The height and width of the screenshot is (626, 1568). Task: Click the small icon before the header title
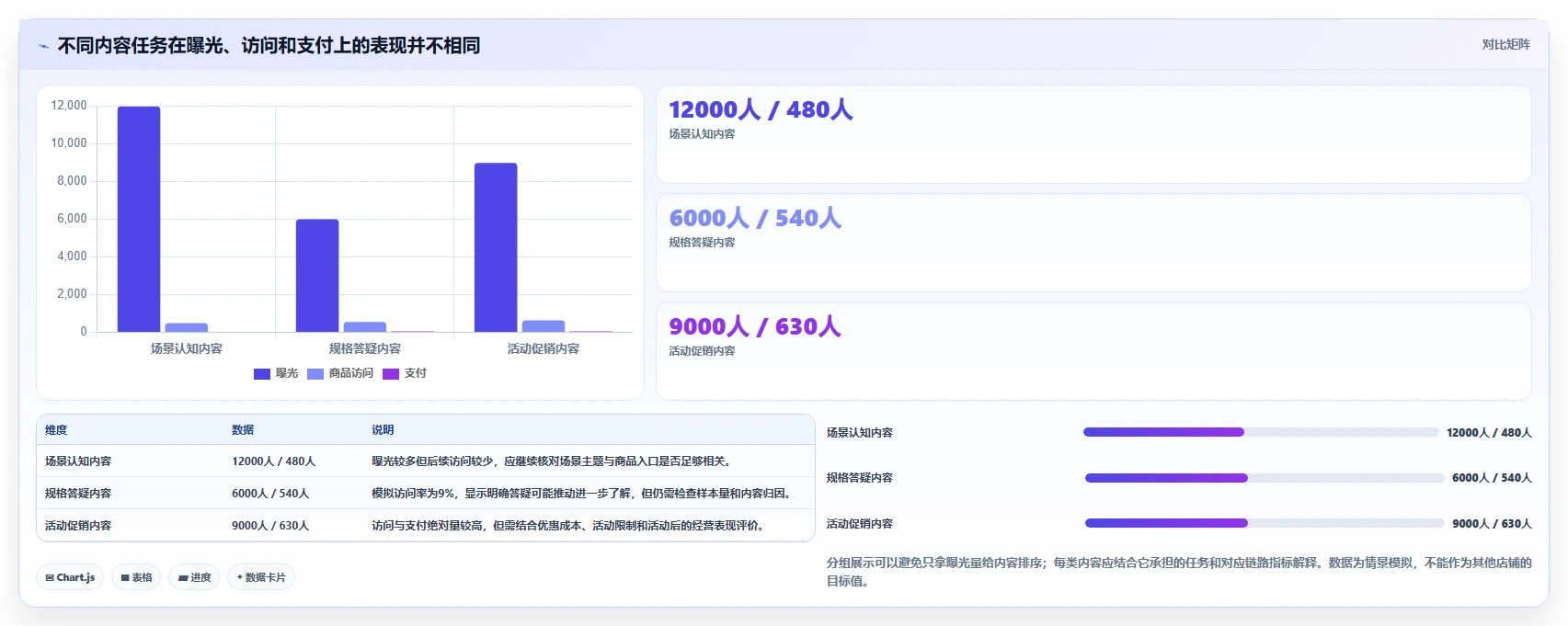(x=43, y=46)
